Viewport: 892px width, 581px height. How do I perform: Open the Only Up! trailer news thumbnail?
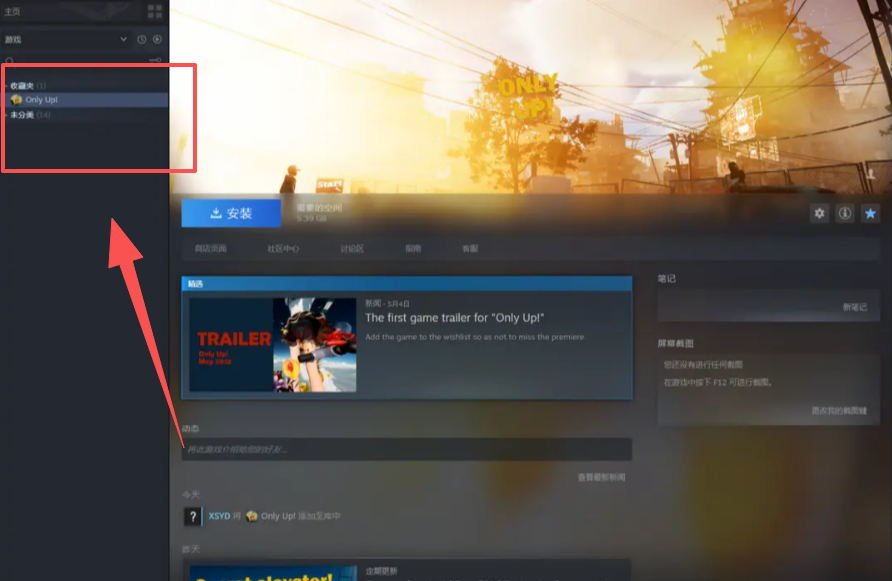tap(273, 345)
